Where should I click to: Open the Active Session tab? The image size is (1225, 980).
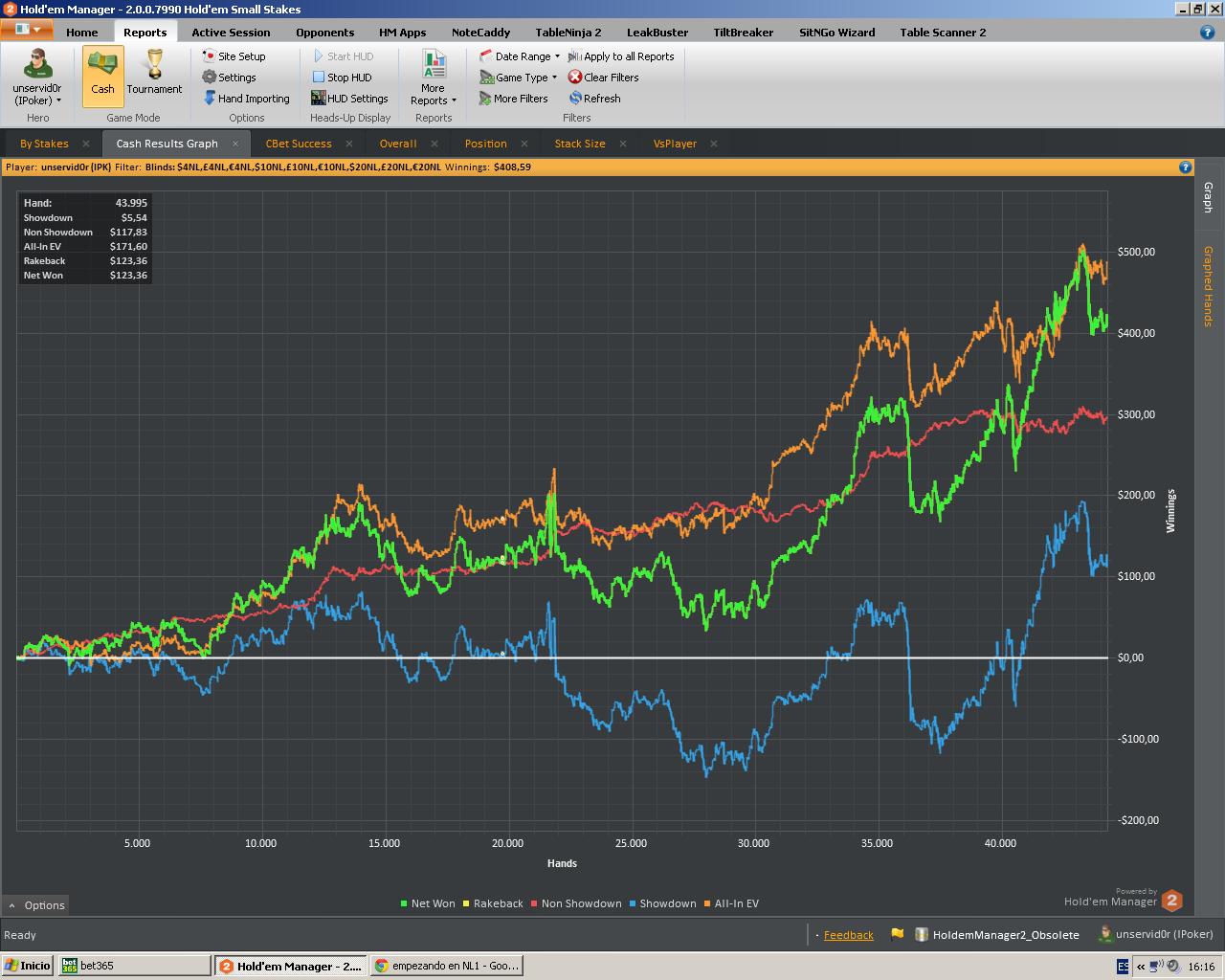point(231,33)
